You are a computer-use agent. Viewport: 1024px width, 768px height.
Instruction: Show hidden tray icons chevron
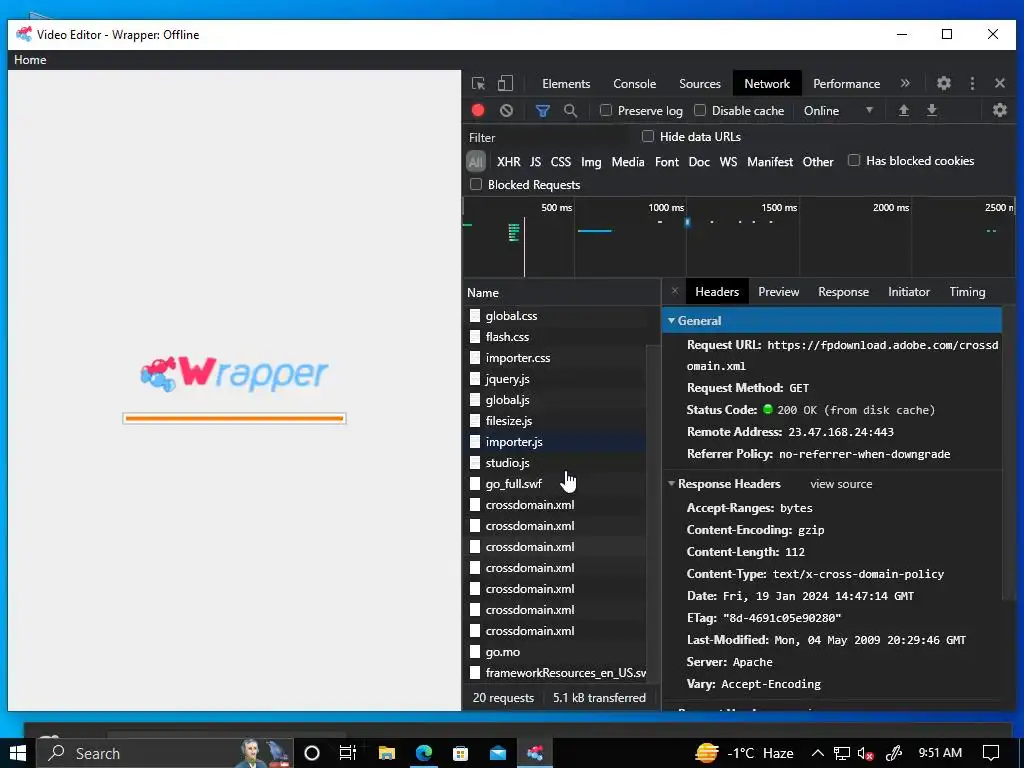pos(818,753)
